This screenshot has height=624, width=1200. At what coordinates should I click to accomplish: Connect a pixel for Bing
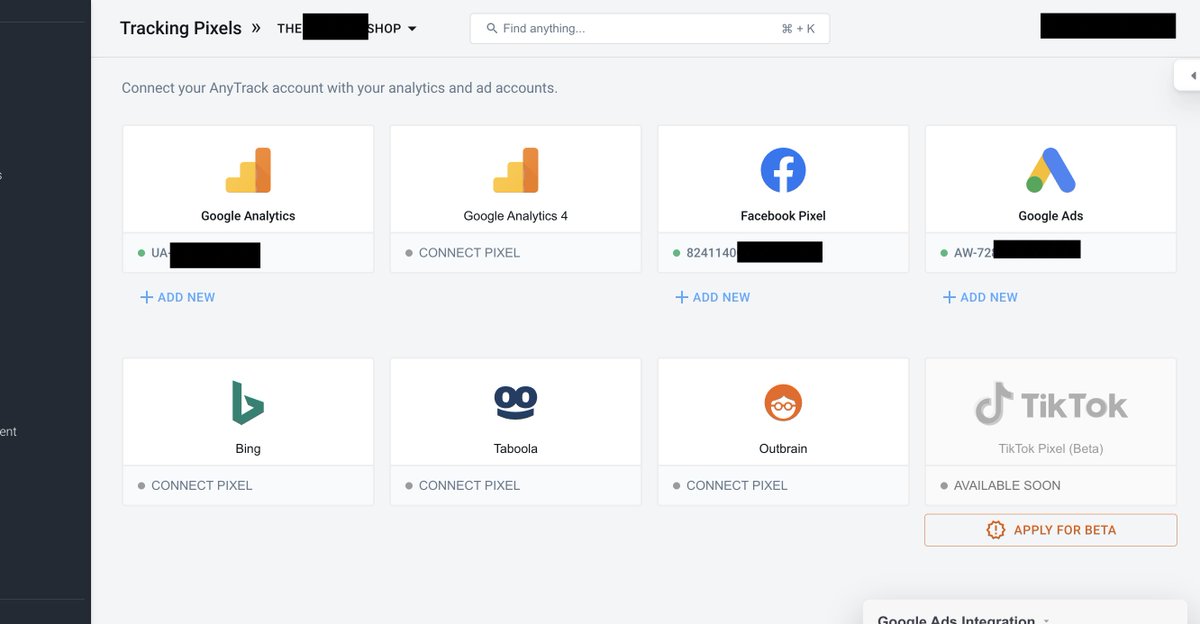[x=203, y=485]
